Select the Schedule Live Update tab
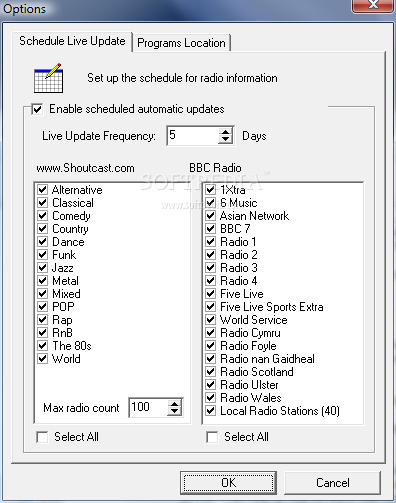Screen dimensions: 396x503 coord(72,41)
